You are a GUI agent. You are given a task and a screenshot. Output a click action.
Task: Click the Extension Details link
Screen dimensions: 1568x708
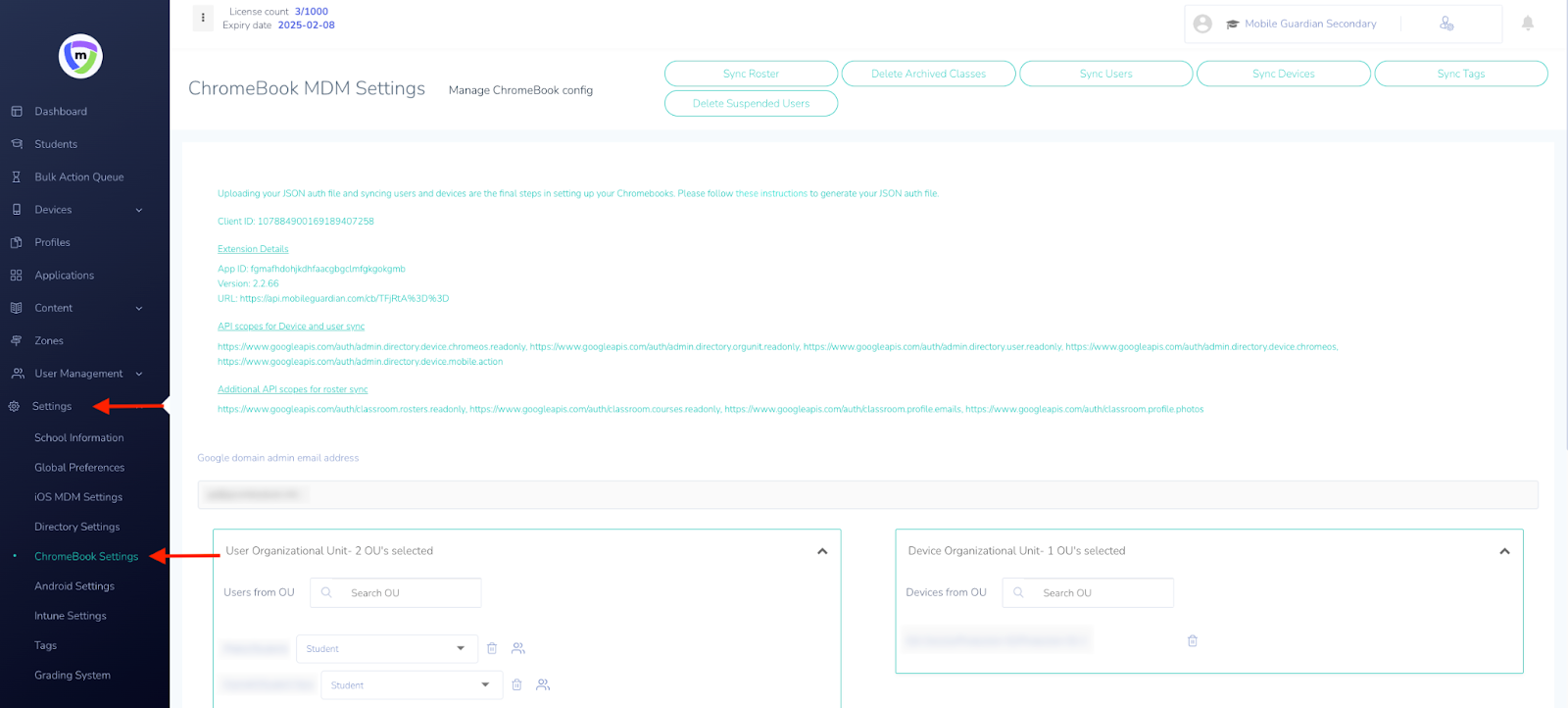[x=253, y=249]
